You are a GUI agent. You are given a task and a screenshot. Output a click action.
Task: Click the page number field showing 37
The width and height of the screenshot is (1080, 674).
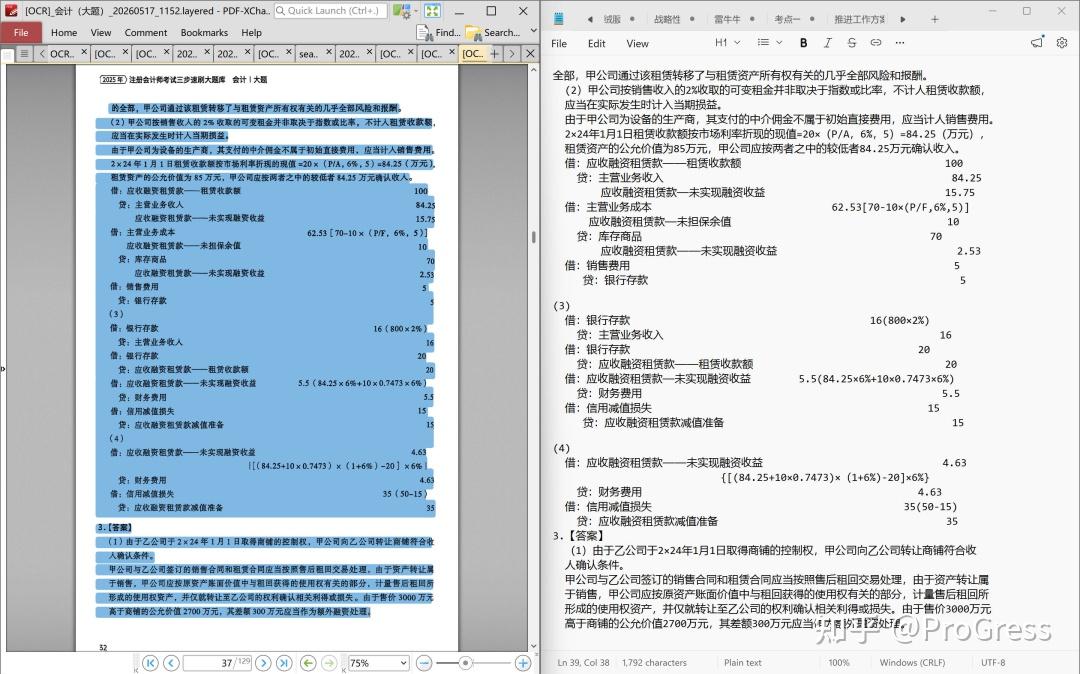click(217, 663)
